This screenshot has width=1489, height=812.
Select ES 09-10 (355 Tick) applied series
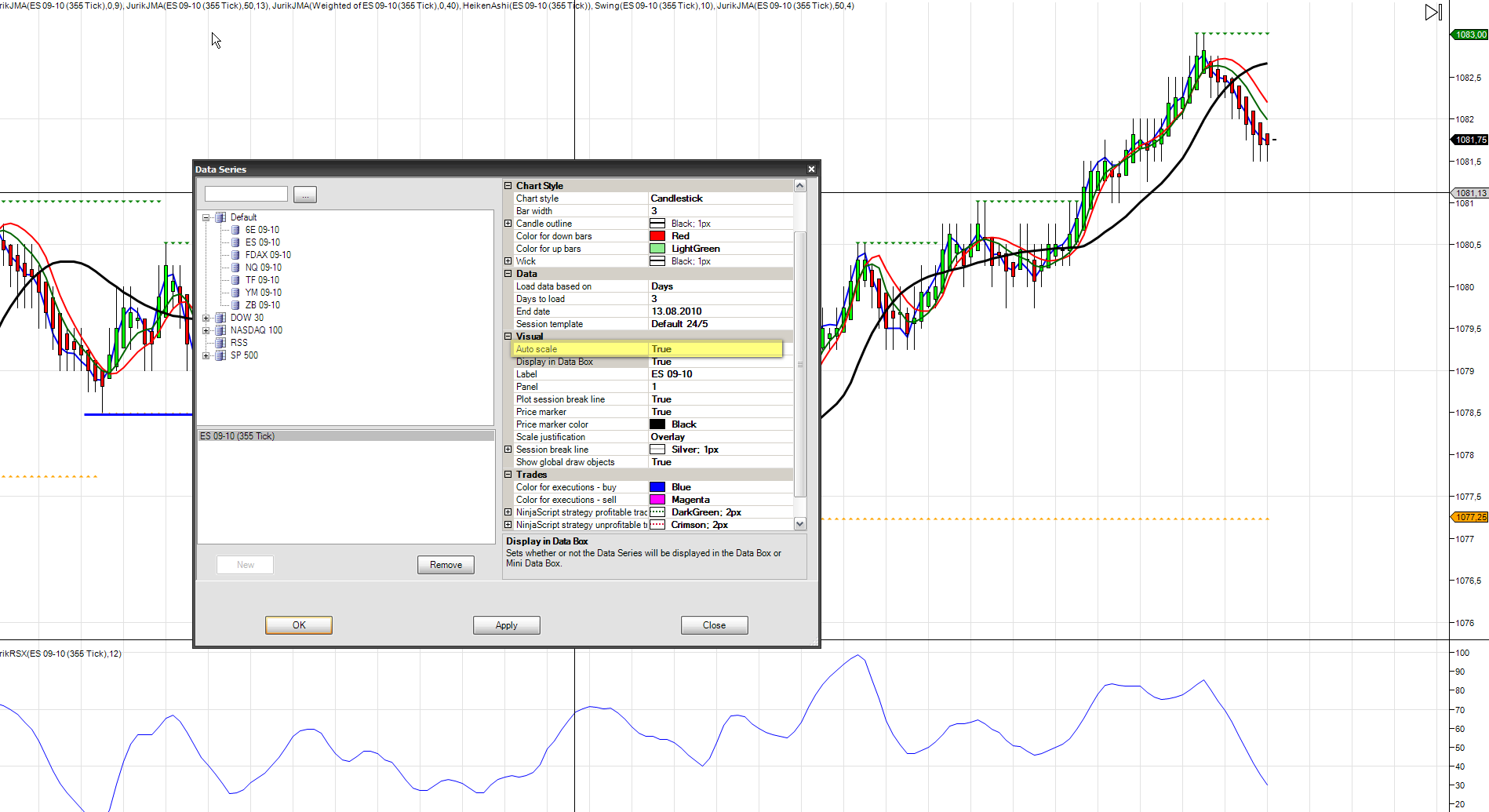238,436
